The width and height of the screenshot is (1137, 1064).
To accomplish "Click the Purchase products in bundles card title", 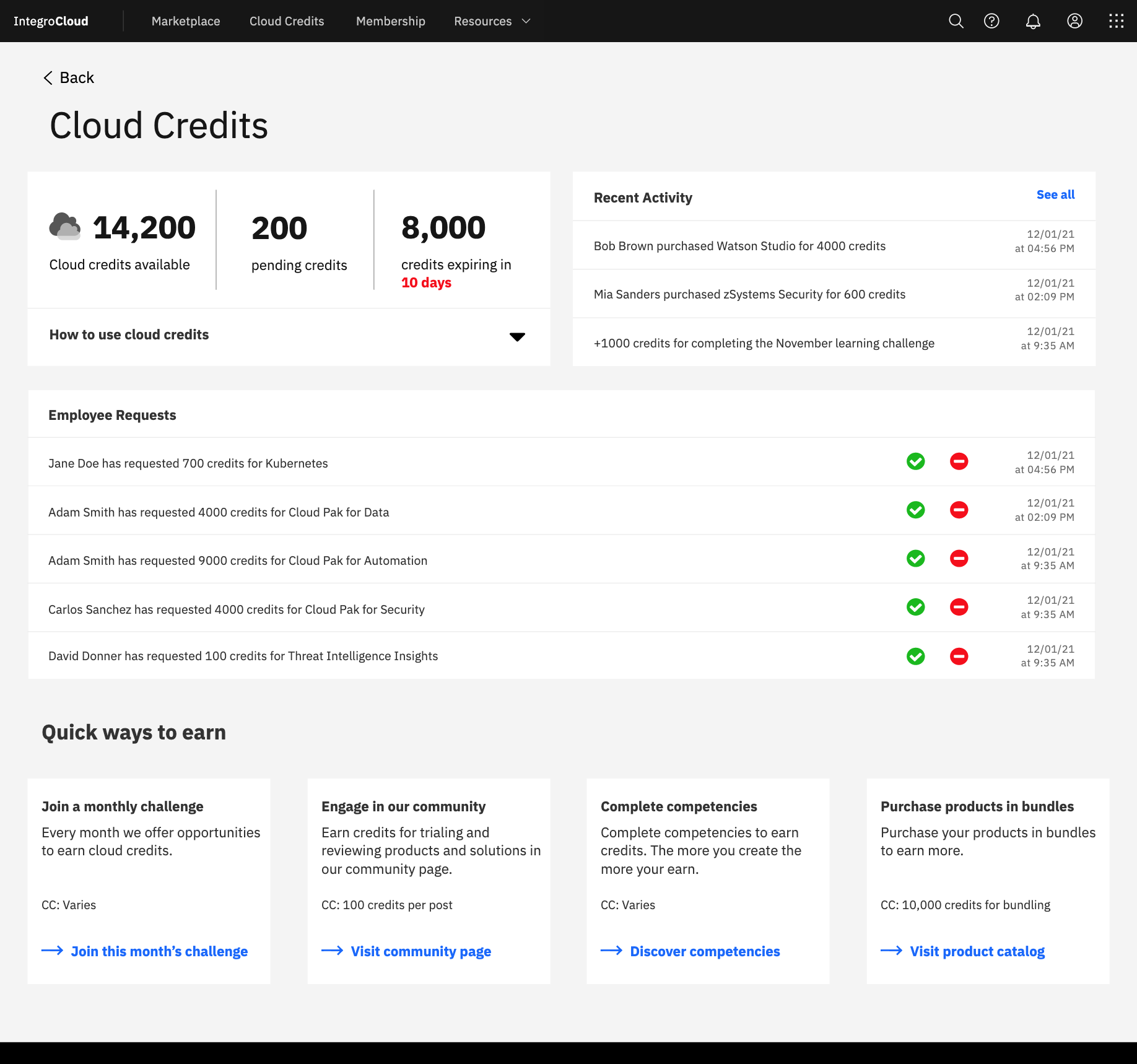I will (977, 806).
